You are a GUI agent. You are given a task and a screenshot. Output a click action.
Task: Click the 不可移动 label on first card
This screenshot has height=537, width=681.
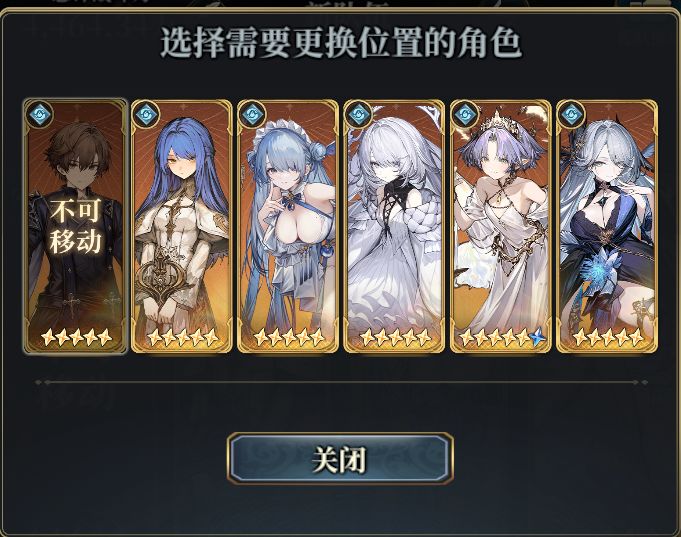tap(76, 226)
